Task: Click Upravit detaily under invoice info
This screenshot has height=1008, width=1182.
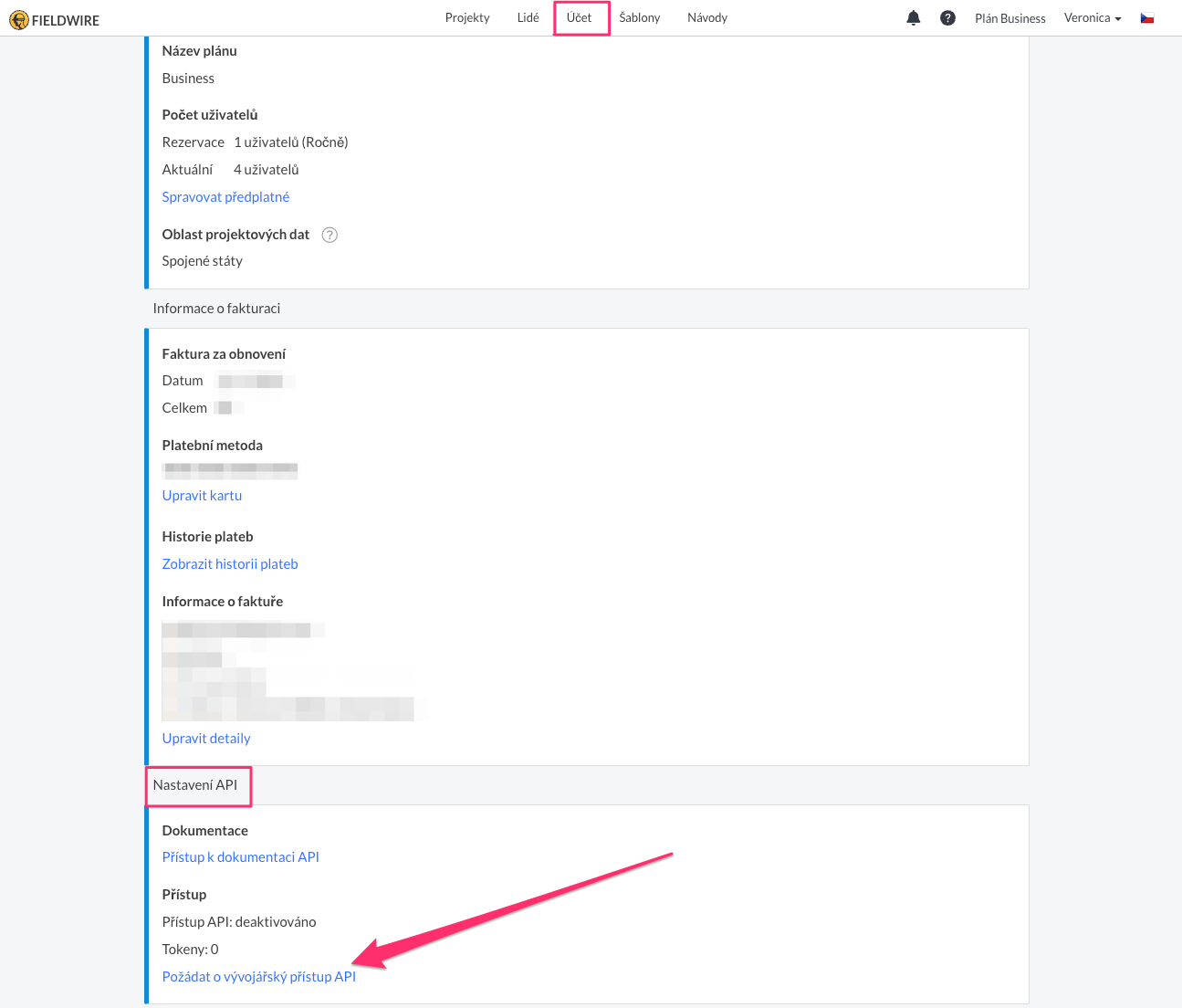Action: click(x=206, y=739)
